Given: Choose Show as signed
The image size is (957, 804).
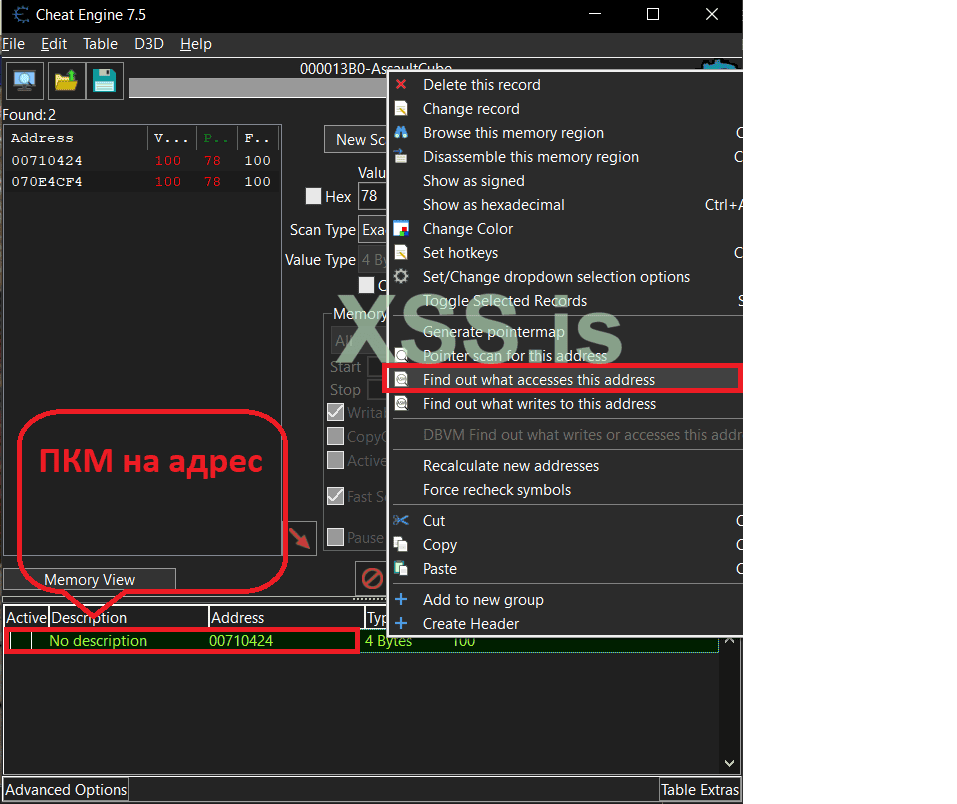Looking at the screenshot, I should point(565,181).
